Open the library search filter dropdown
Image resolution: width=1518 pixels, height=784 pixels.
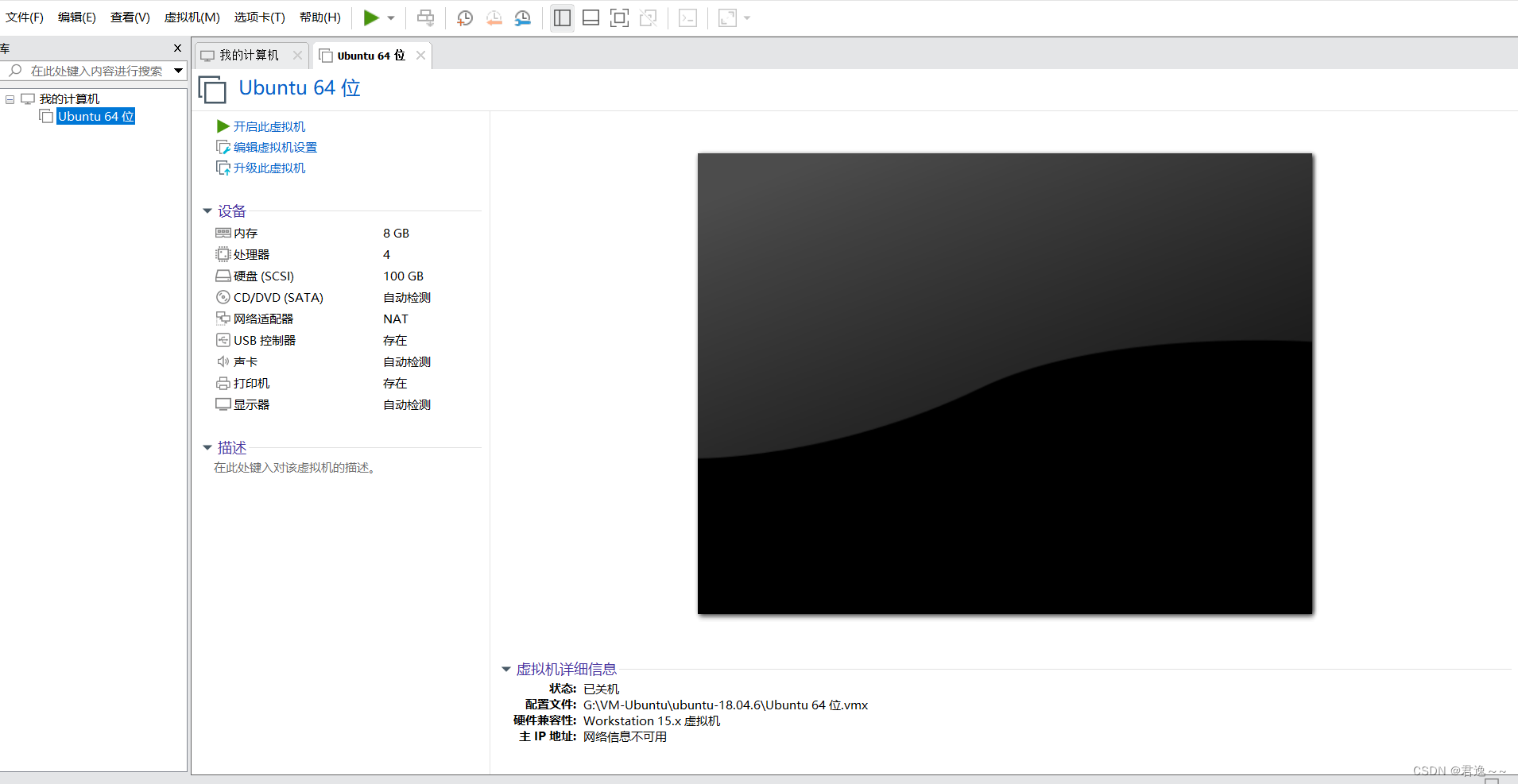[x=179, y=71]
